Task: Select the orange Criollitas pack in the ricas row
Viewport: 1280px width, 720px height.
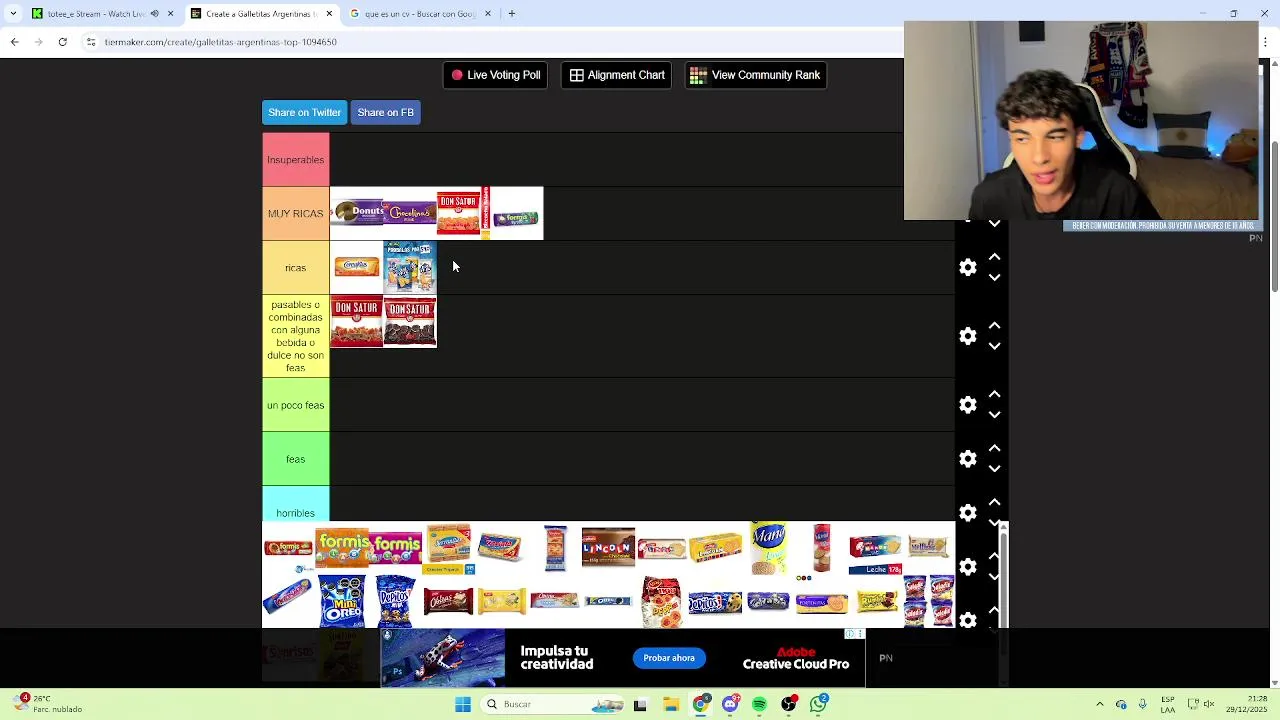Action: pyautogui.click(x=357, y=267)
